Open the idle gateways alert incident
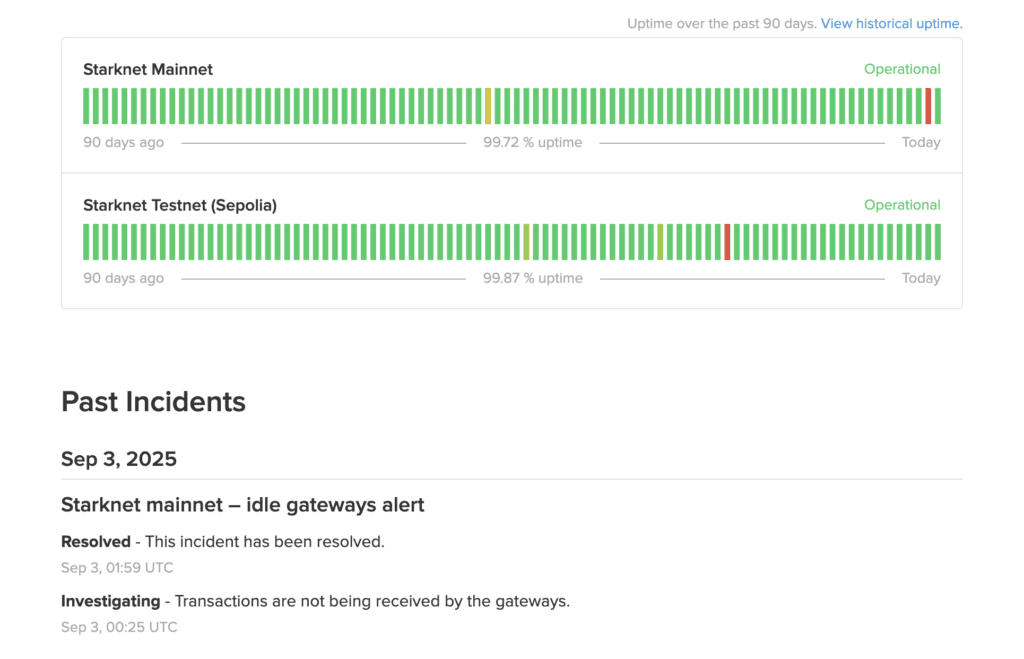1024x659 pixels. coord(243,505)
